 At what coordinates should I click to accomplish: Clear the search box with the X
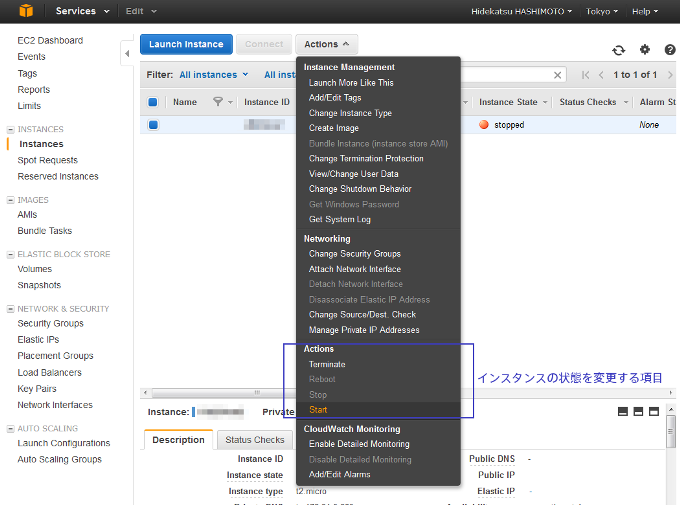point(558,75)
